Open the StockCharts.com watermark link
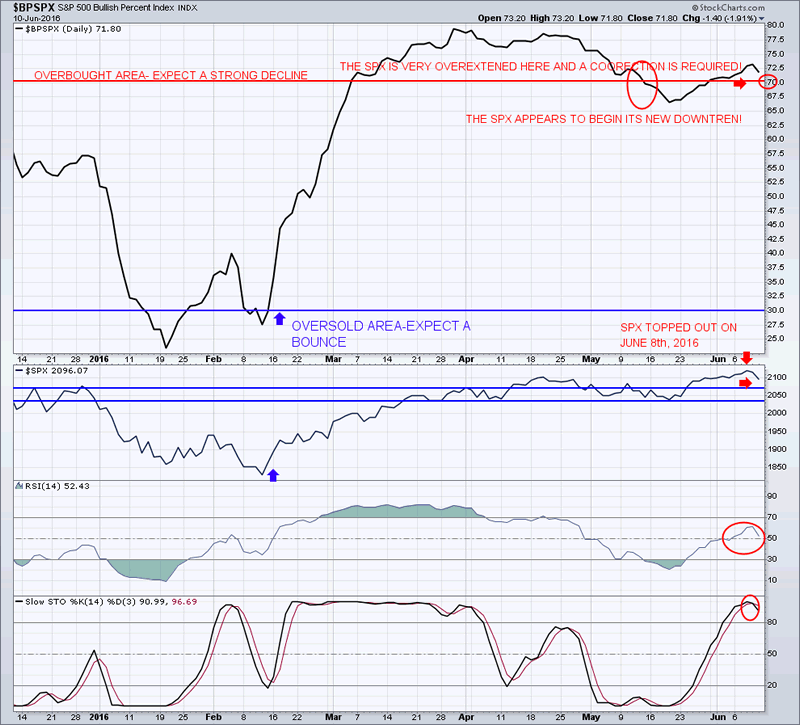Viewport: 800px width, 725px height. (755, 18)
